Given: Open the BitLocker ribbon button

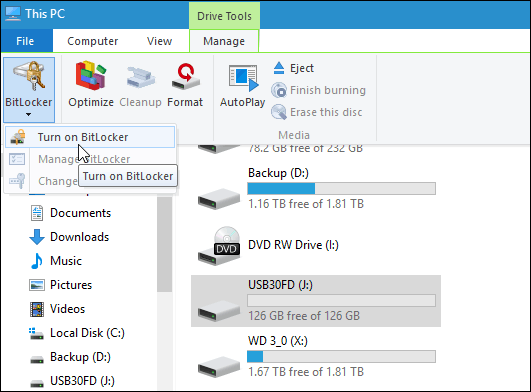Looking at the screenshot, I should click(x=29, y=90).
